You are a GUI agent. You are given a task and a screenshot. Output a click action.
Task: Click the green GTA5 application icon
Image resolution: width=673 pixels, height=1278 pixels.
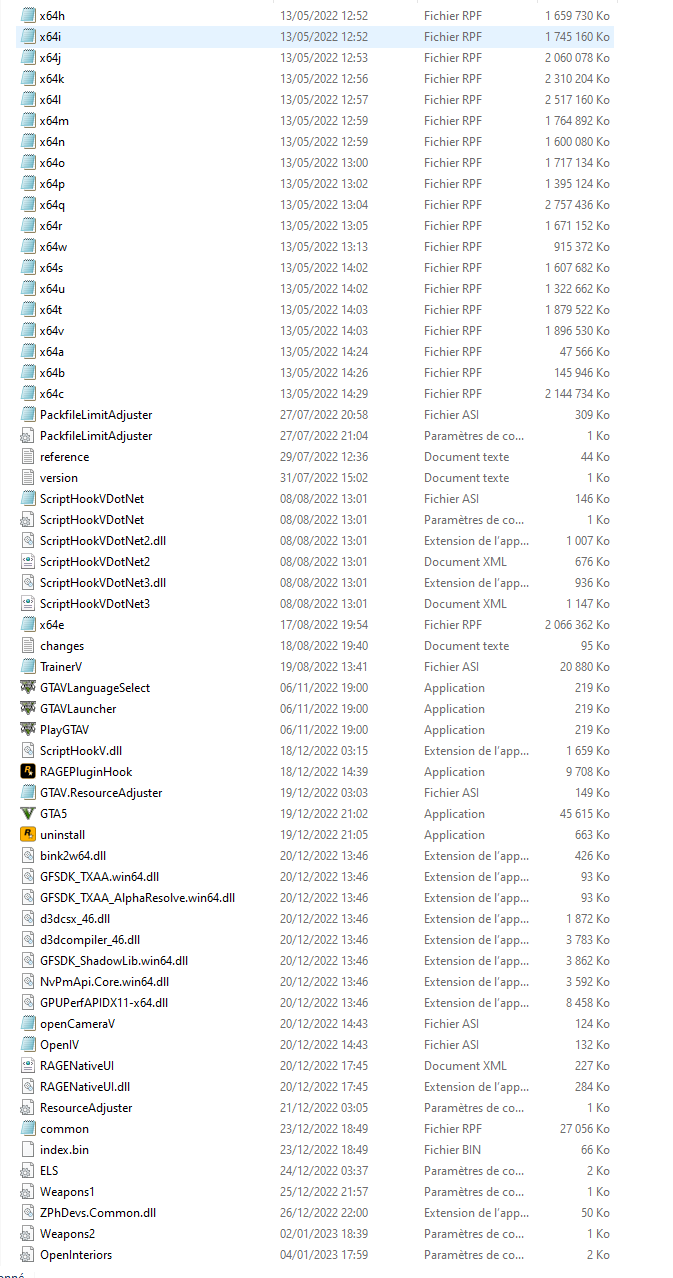(x=28, y=813)
